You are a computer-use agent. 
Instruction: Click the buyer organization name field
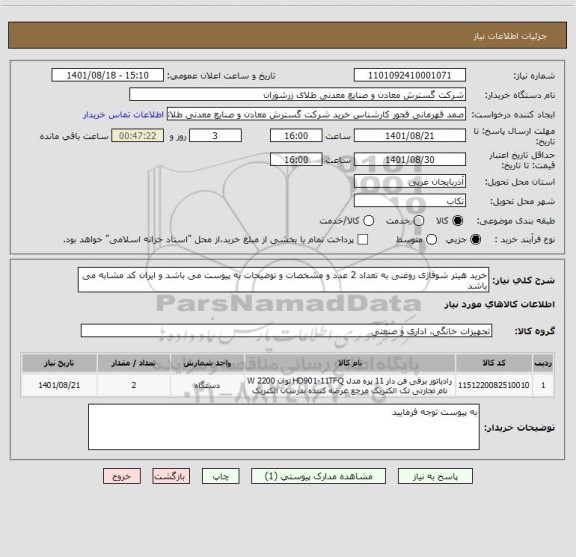point(297,95)
